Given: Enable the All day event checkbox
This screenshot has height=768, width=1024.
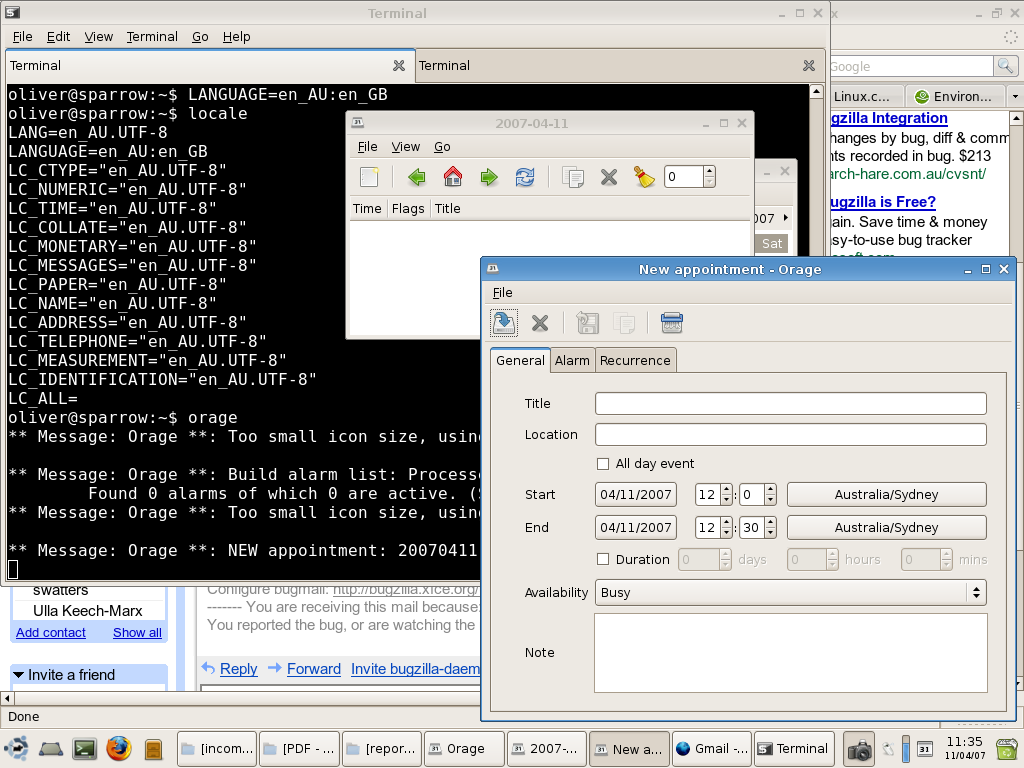Looking at the screenshot, I should pyautogui.click(x=603, y=464).
